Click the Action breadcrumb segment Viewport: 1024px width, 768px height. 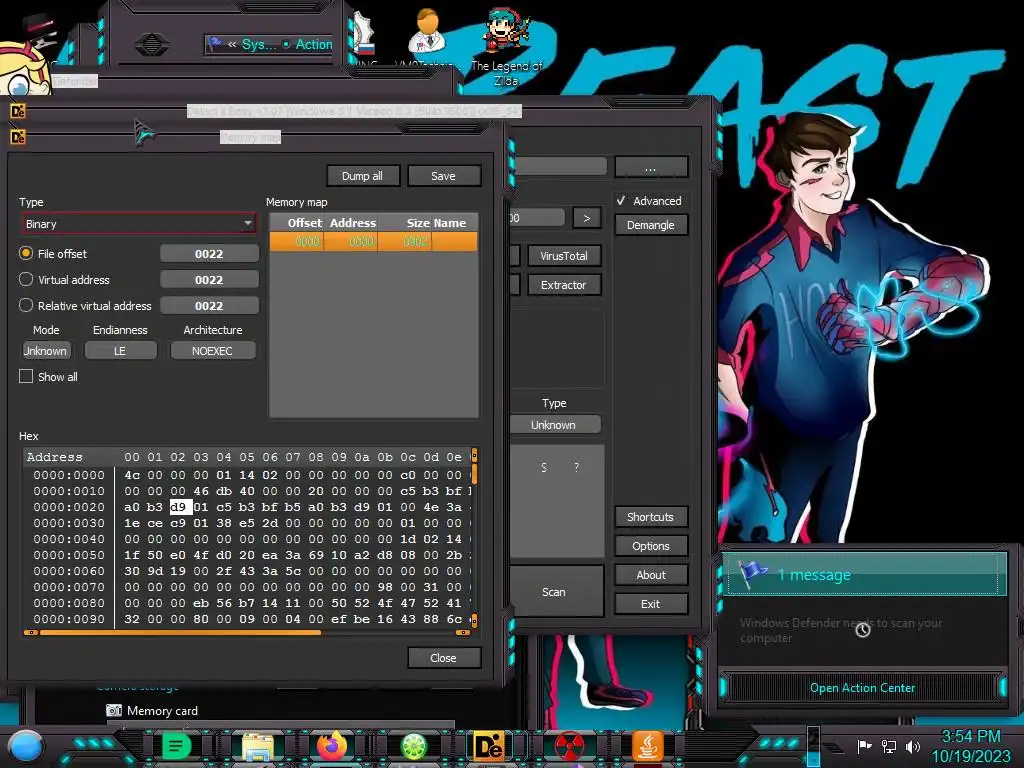coord(313,44)
